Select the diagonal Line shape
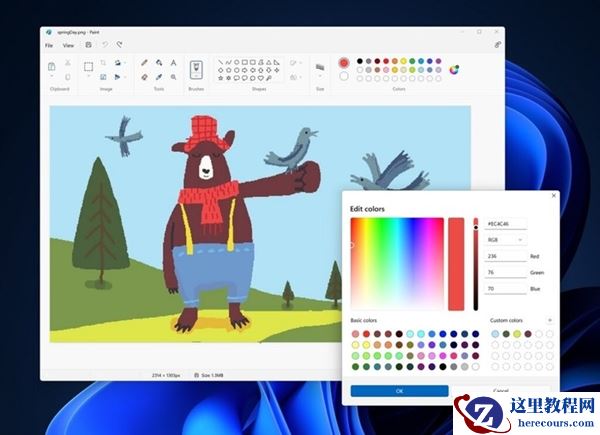600x435 pixels. 220,62
